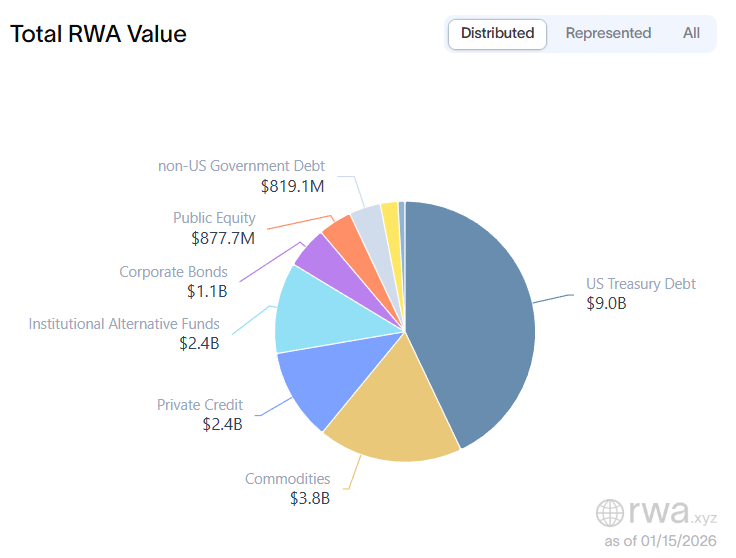Click the Commodities label text

287,479
